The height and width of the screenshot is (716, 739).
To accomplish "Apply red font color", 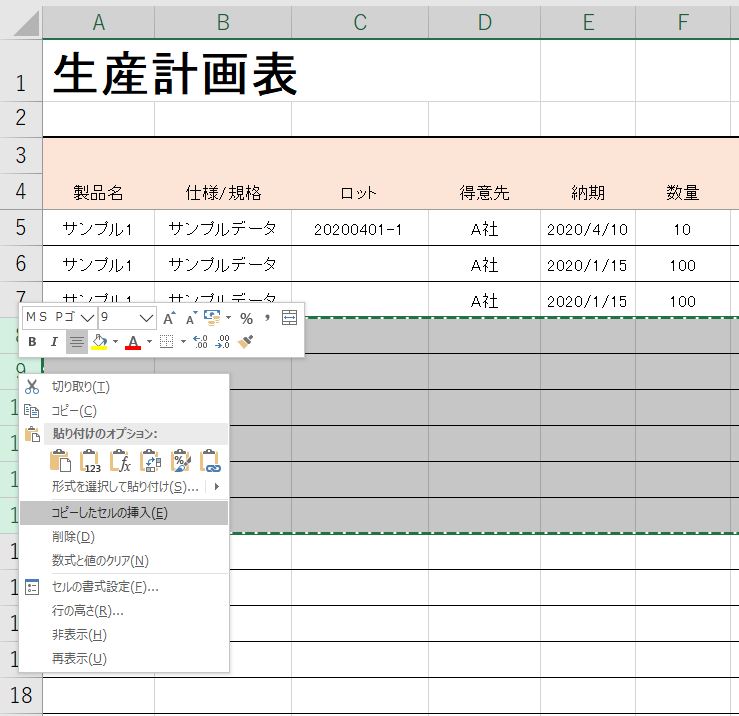I will [x=133, y=341].
